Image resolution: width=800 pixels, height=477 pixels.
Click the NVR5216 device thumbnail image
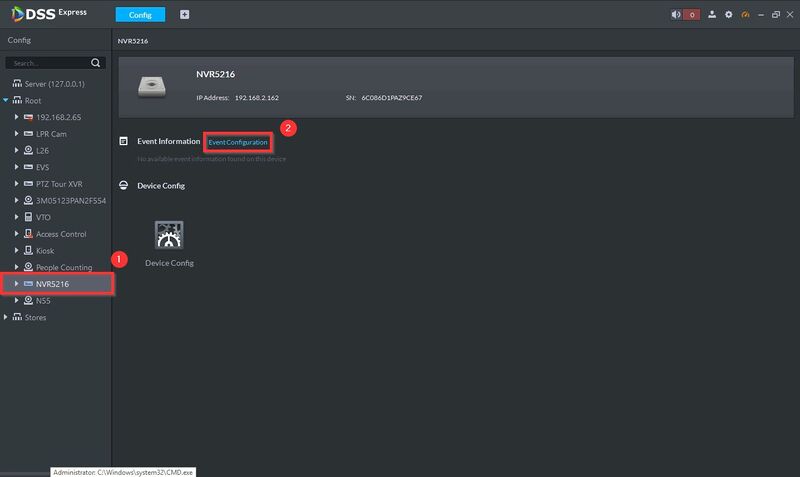pyautogui.click(x=152, y=87)
